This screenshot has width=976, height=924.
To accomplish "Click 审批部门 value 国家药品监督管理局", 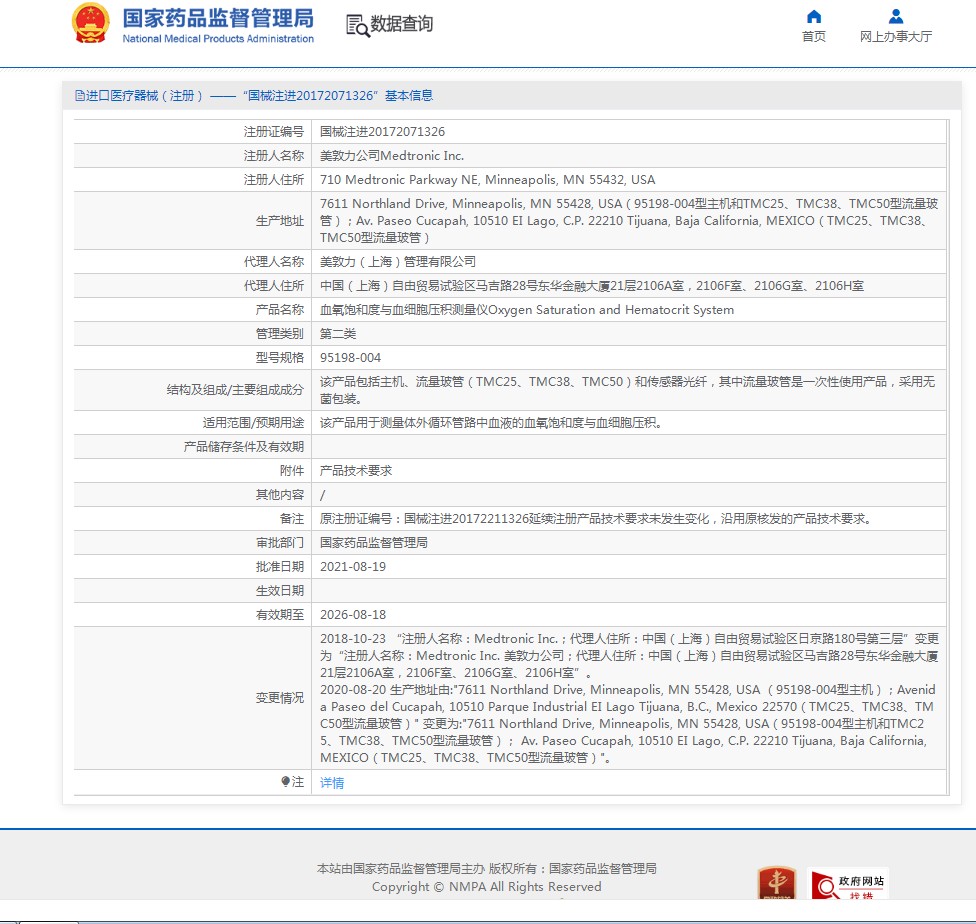I will (x=373, y=543).
